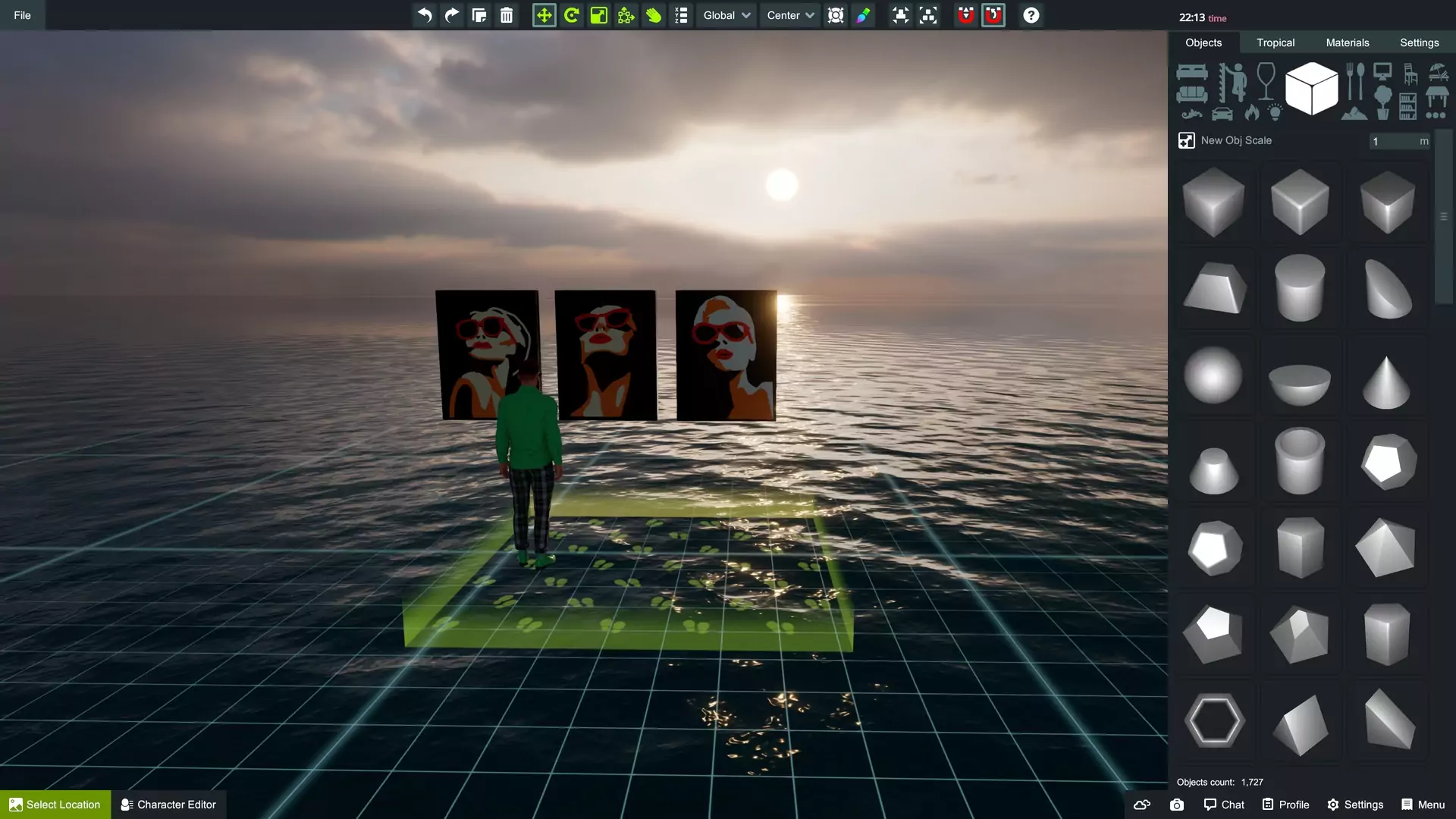The width and height of the screenshot is (1456, 819).
Task: Pick the sphere primitive thumbnail
Action: tap(1213, 375)
